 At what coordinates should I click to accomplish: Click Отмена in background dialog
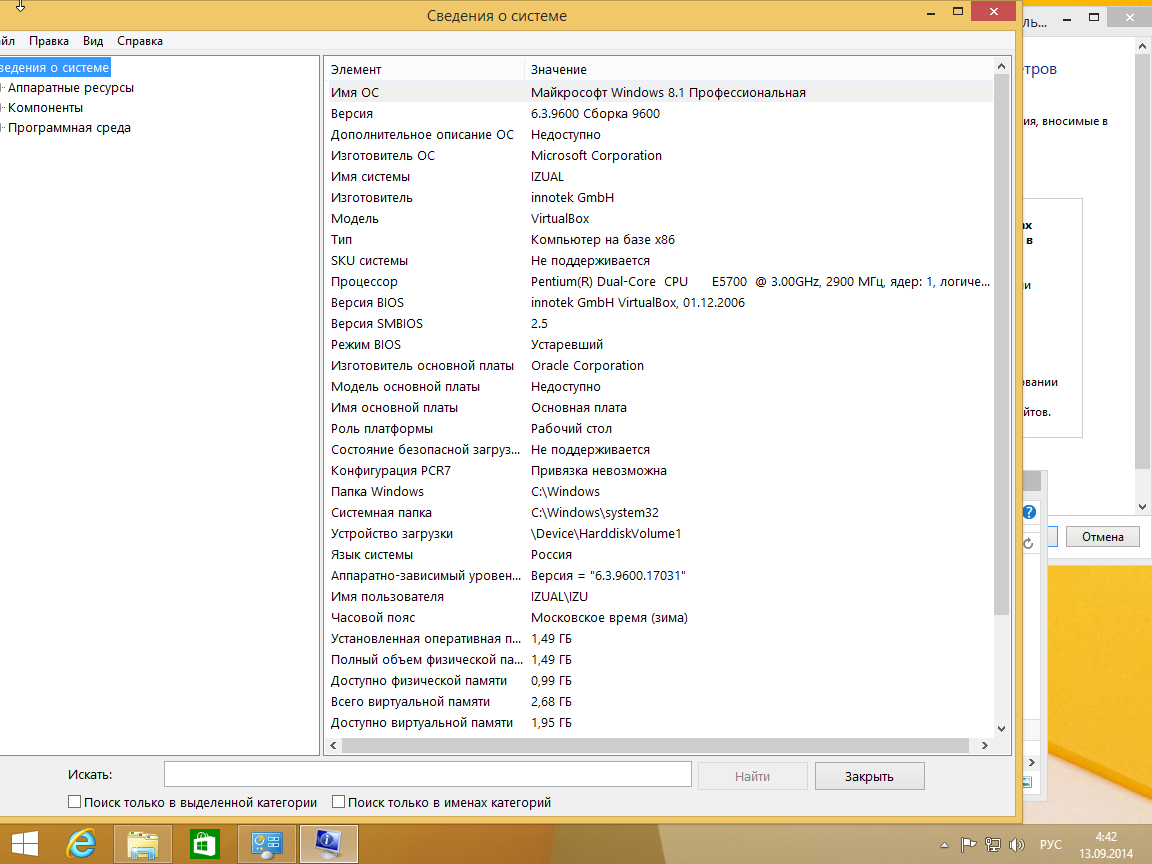click(1103, 536)
